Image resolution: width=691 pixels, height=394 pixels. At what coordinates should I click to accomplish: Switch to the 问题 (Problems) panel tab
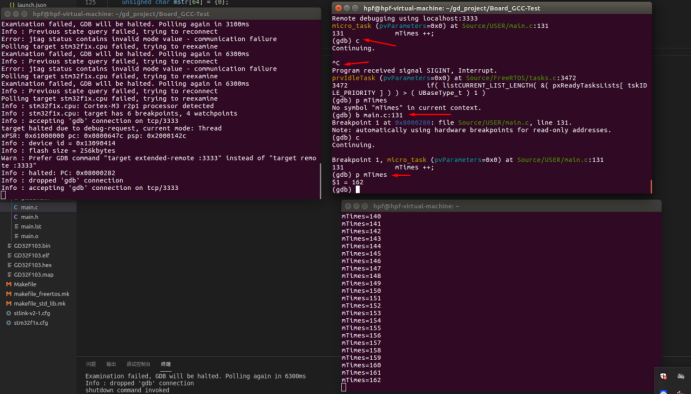pos(91,364)
